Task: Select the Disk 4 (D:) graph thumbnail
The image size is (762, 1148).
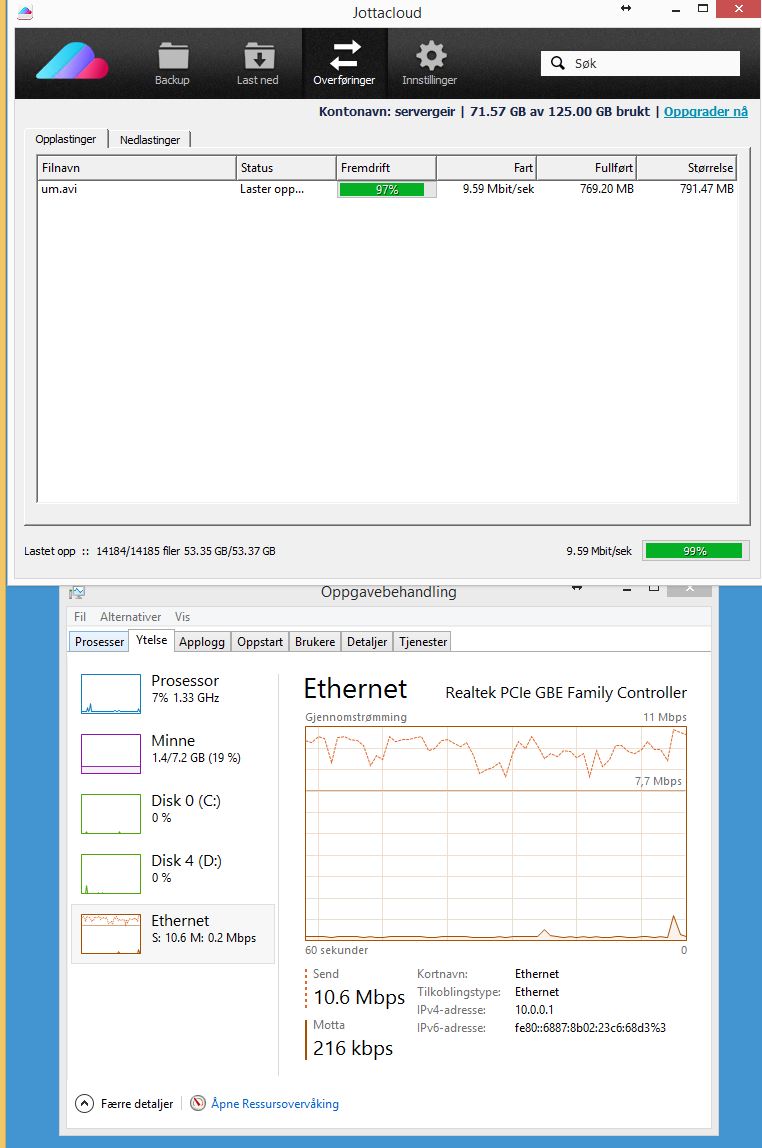Action: tap(111, 873)
